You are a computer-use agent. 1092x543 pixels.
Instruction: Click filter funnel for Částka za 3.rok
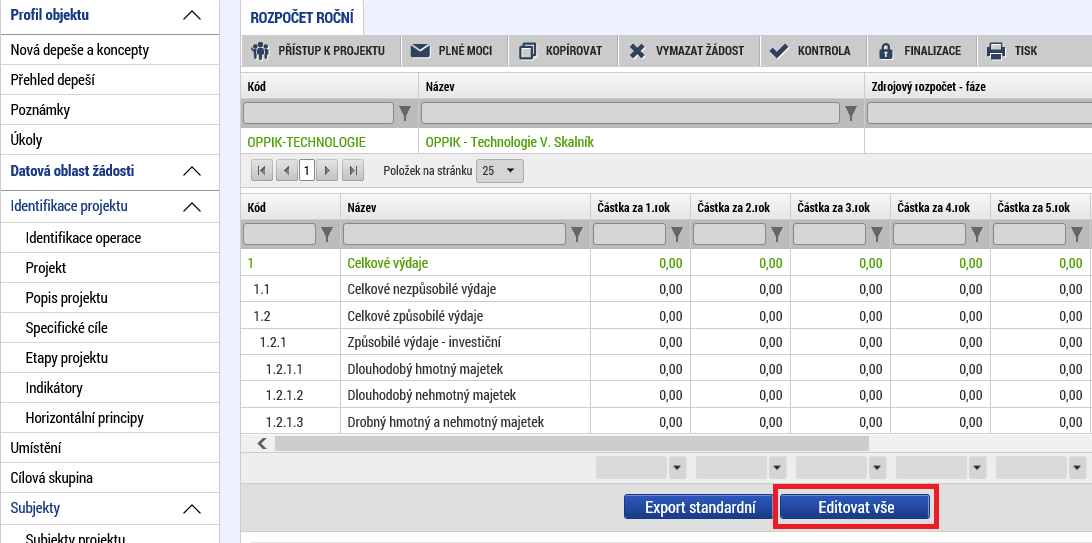coord(877,235)
